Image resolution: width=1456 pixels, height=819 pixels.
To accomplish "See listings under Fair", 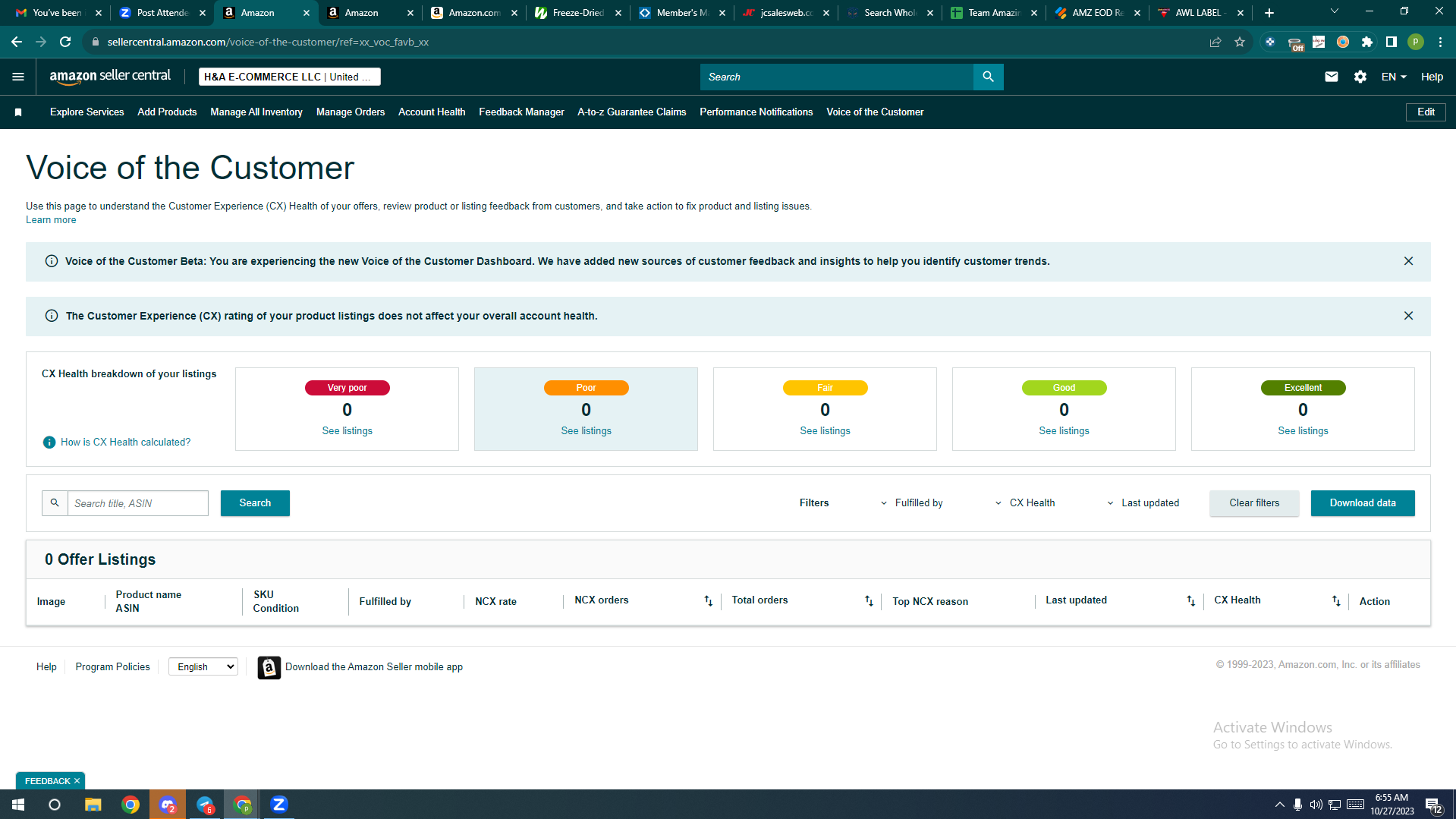I will [825, 431].
